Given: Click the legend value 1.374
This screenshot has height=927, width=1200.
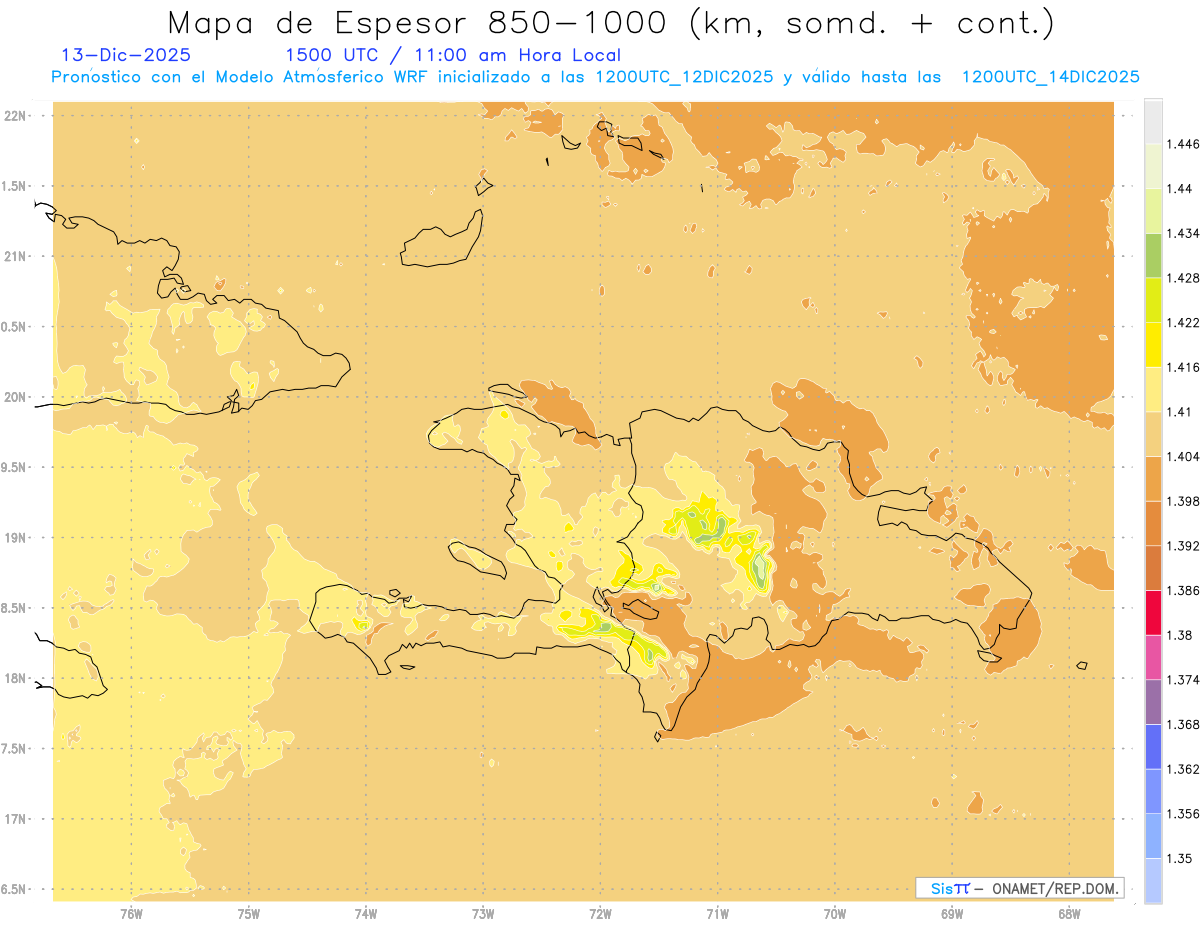Looking at the screenshot, I should pos(1183,680).
